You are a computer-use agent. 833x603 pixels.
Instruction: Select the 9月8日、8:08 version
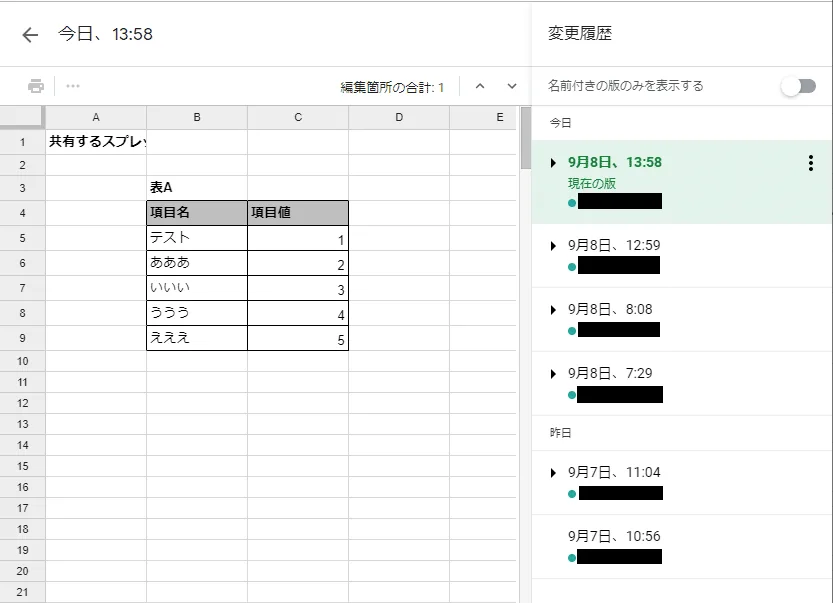(682, 320)
